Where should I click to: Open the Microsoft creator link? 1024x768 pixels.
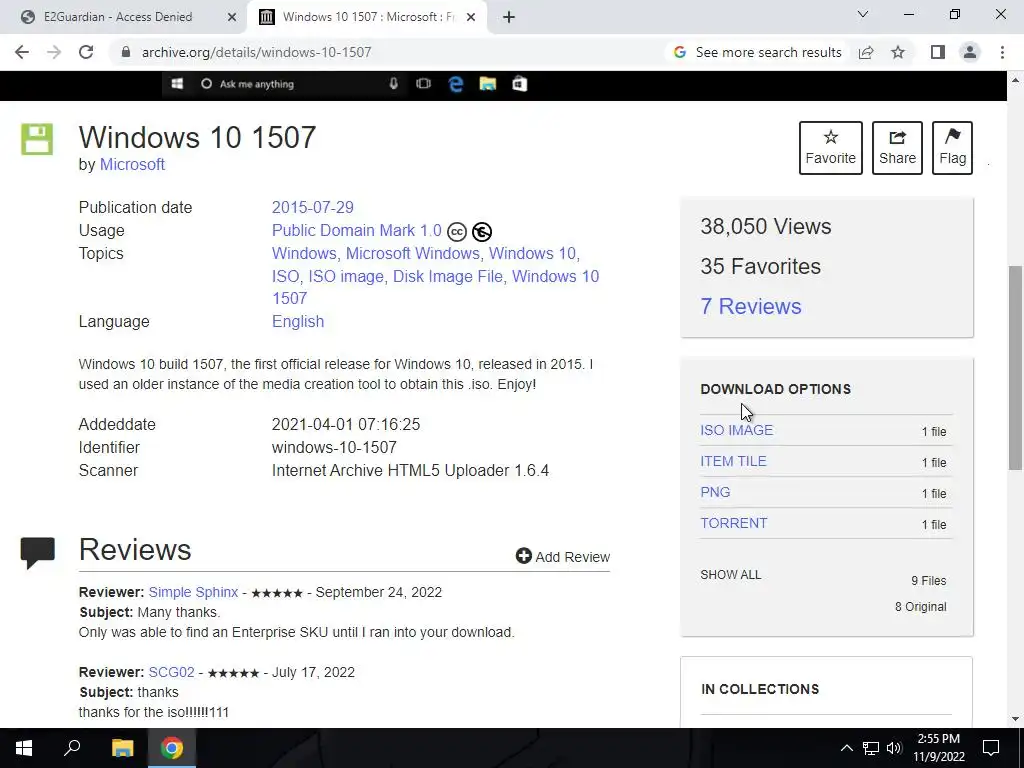pyautogui.click(x=132, y=165)
